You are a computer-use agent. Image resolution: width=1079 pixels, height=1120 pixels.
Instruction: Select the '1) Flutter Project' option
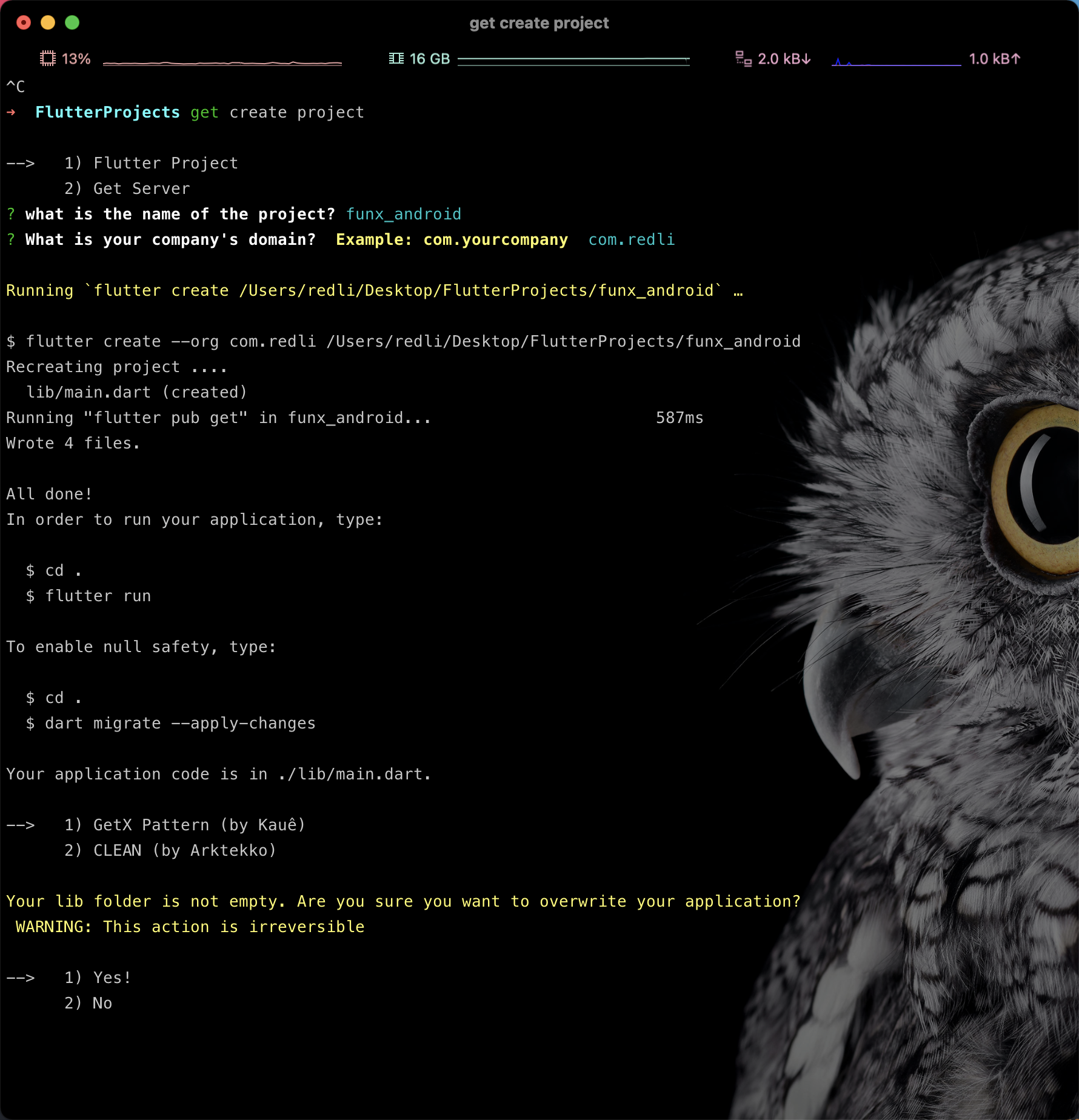click(x=152, y=164)
